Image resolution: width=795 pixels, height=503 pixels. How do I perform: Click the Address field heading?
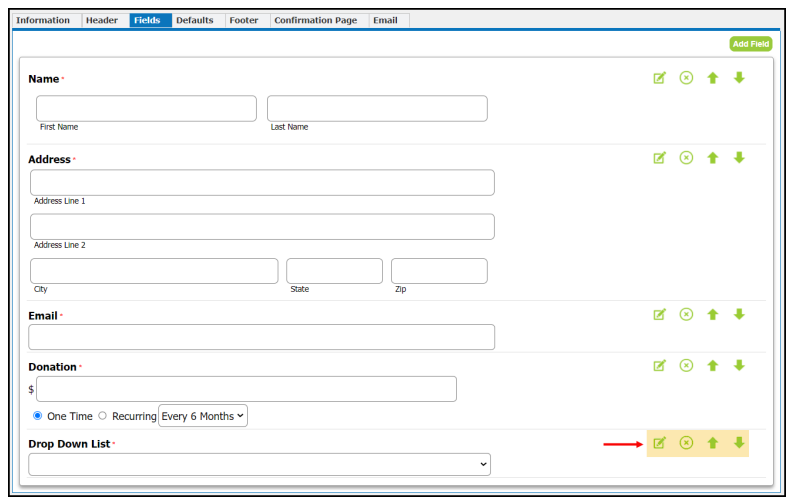(x=49, y=159)
